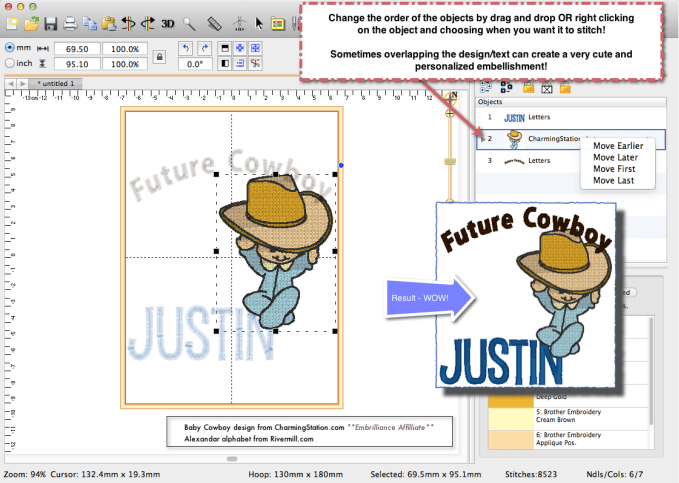
Task: Click the Deep Gold thread color swatch
Action: [511, 400]
